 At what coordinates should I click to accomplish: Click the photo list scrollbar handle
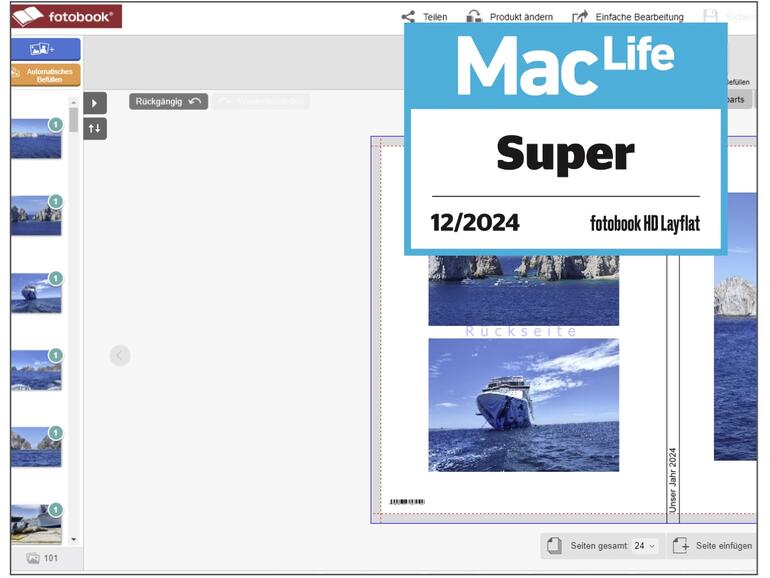[x=73, y=120]
